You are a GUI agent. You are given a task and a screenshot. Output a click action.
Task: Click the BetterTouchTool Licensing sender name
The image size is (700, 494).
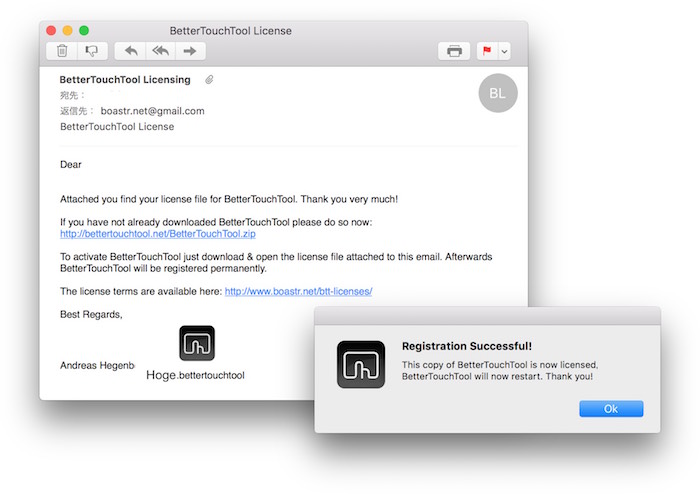(125, 79)
